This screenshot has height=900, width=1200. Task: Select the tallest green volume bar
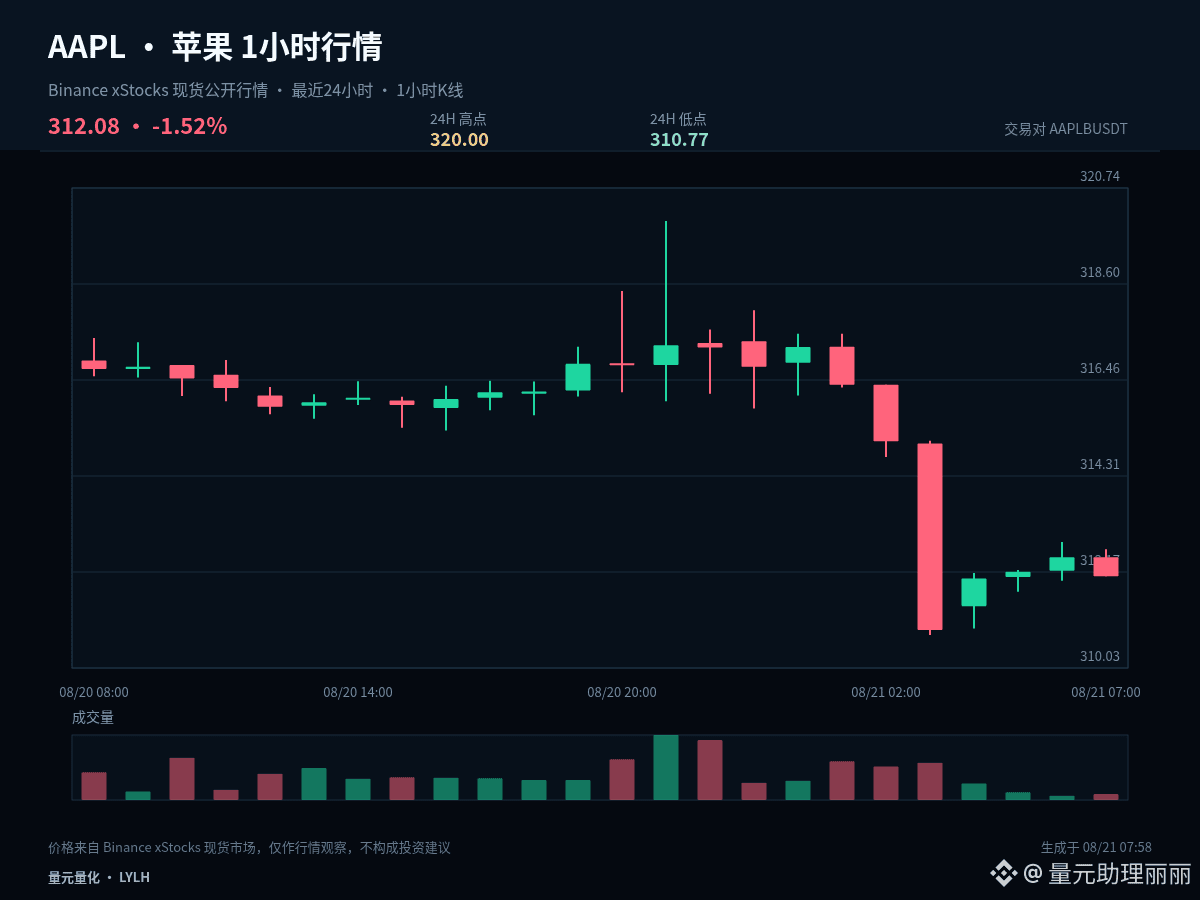pos(666,767)
